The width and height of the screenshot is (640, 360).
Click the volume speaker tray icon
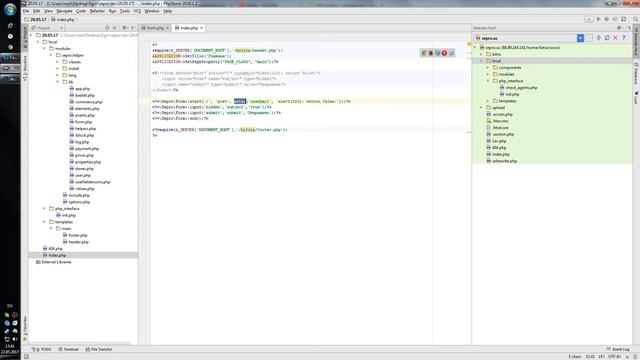15,339
